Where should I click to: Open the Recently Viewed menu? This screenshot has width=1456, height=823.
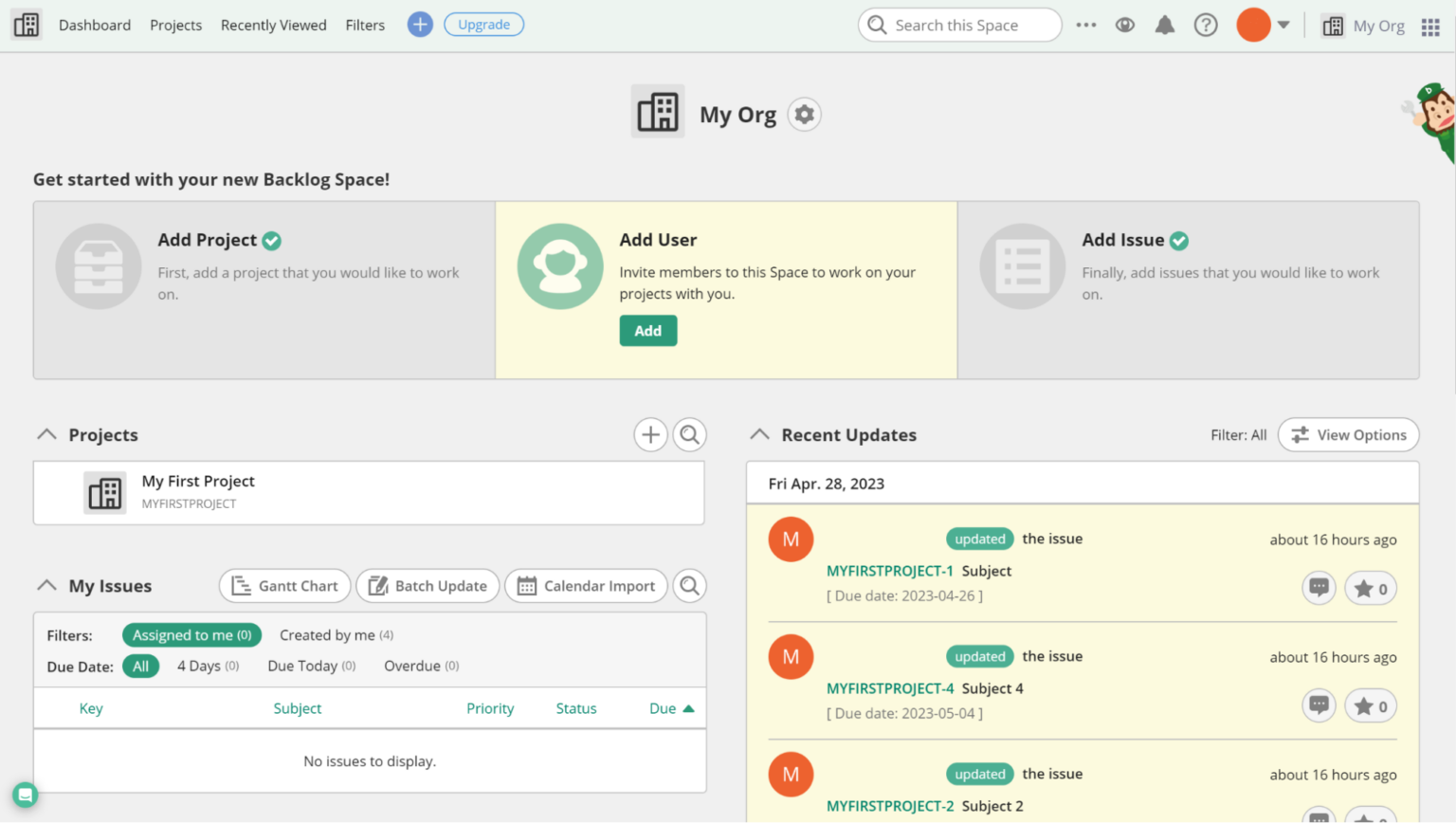(x=273, y=25)
